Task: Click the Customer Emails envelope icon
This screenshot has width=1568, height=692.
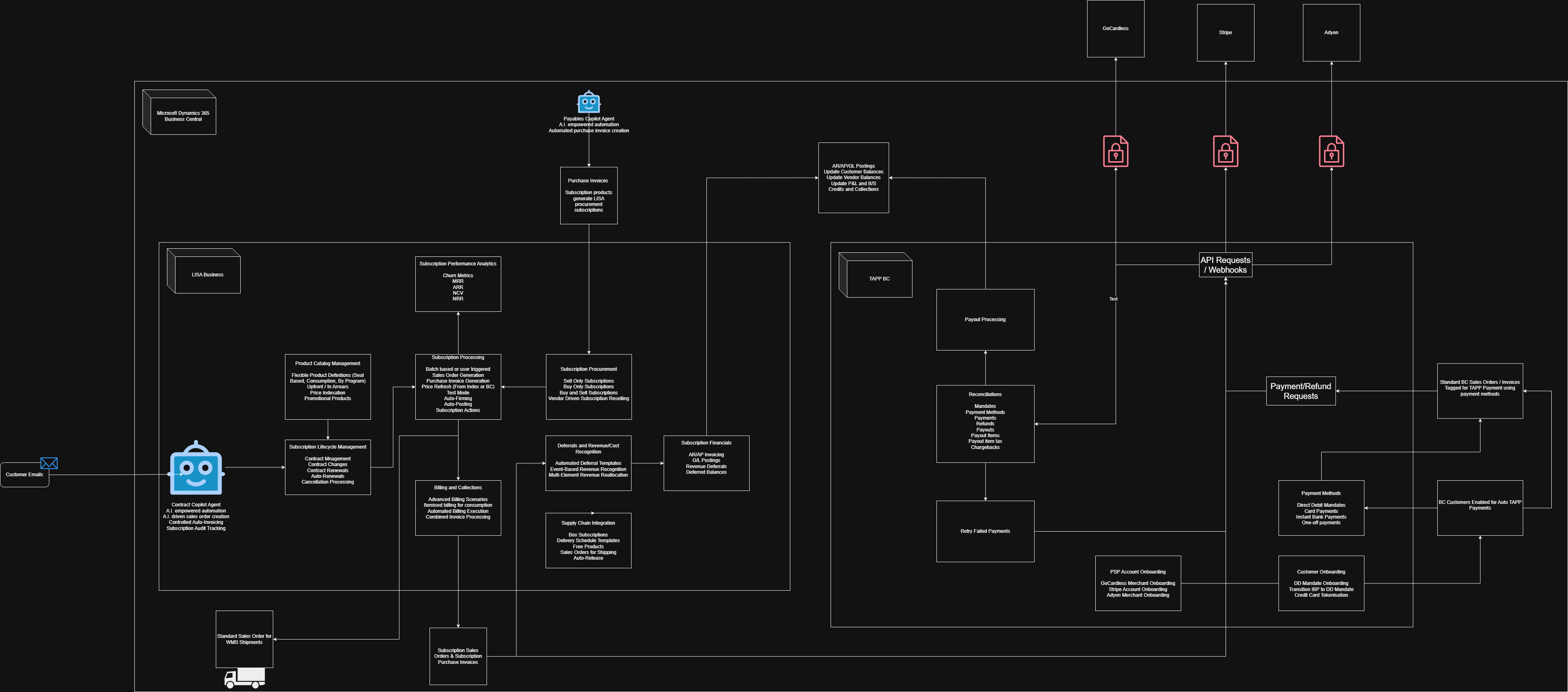Action: pyautogui.click(x=49, y=463)
